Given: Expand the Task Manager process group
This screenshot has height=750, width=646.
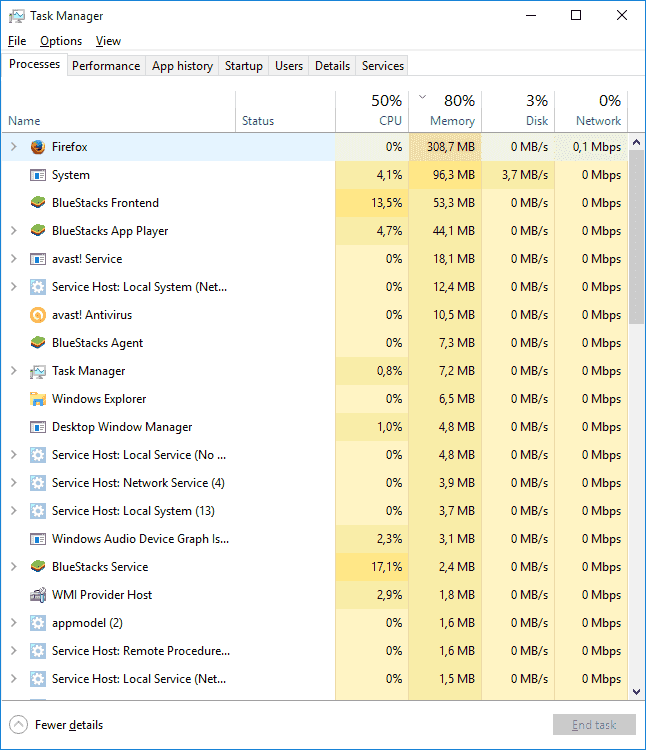Looking at the screenshot, I should point(14,371).
